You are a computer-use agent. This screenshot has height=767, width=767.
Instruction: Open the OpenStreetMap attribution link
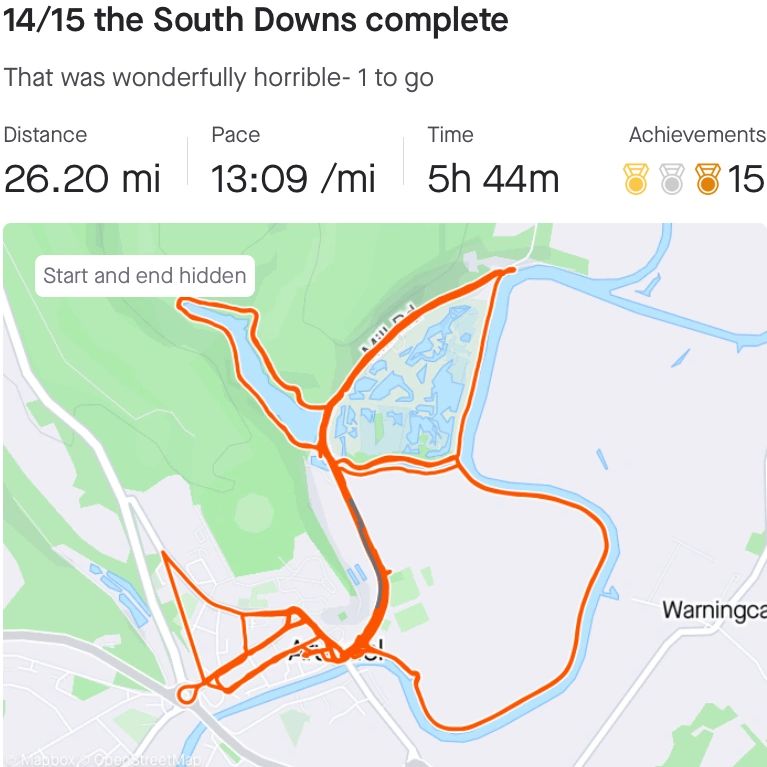[140, 759]
